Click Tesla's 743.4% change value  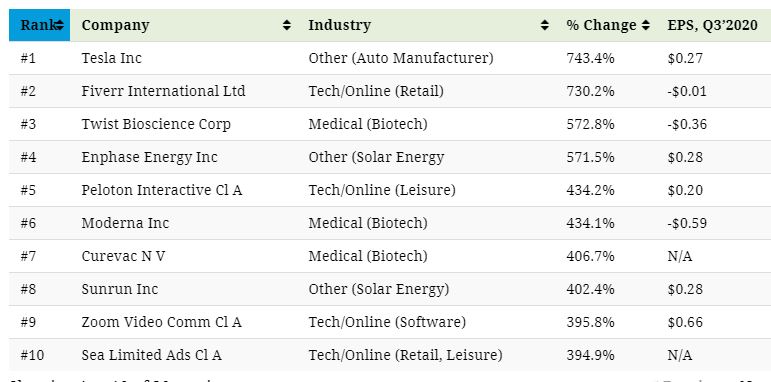[590, 58]
